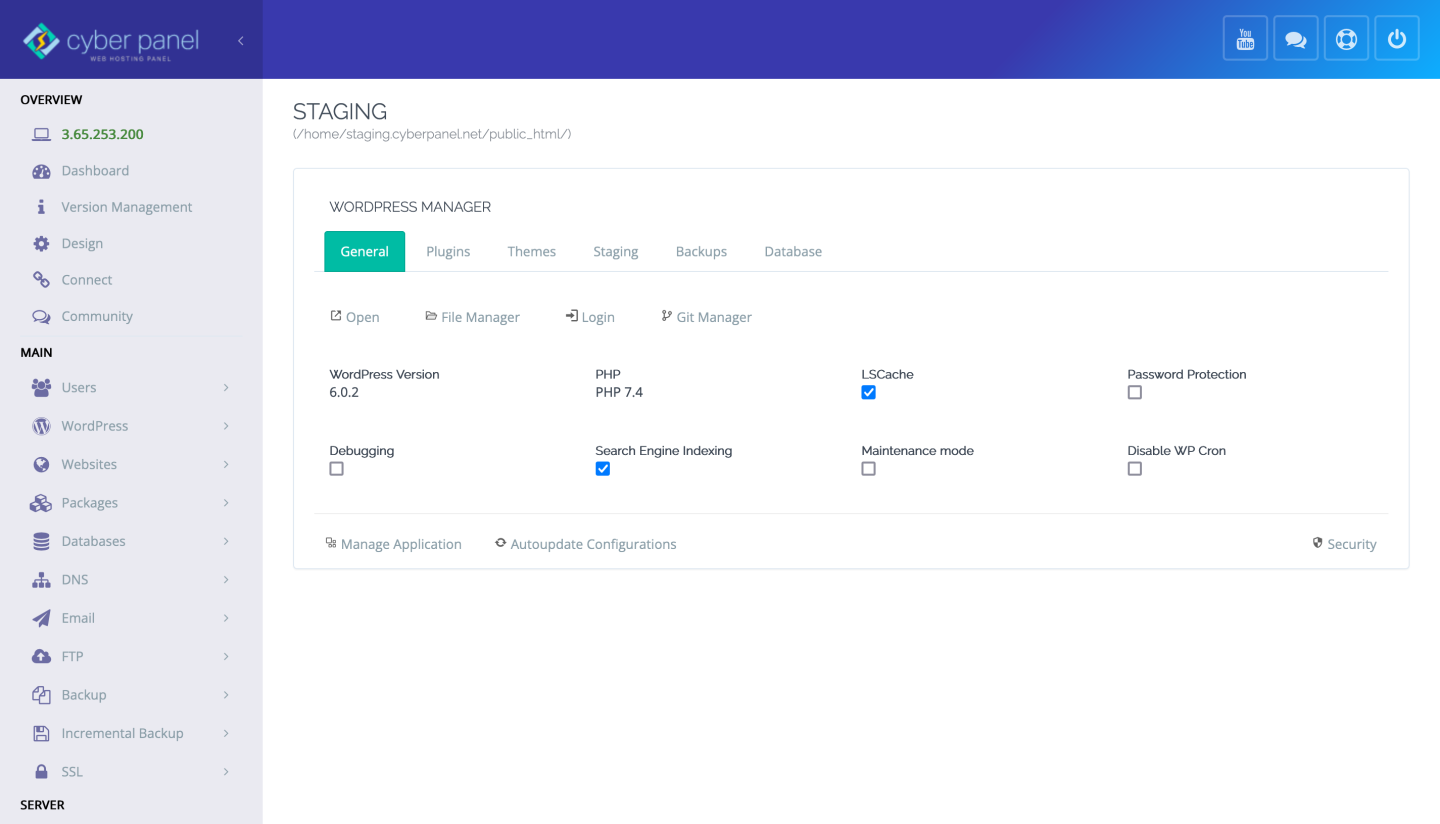1440x824 pixels.
Task: Click the power/logout icon
Action: 1396,37
